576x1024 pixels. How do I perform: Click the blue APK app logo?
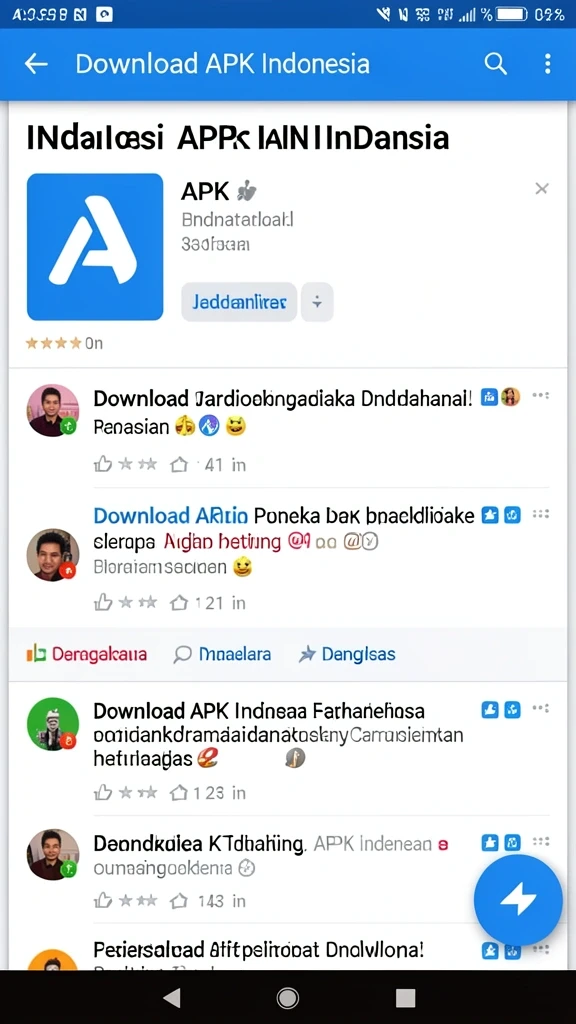coord(95,247)
